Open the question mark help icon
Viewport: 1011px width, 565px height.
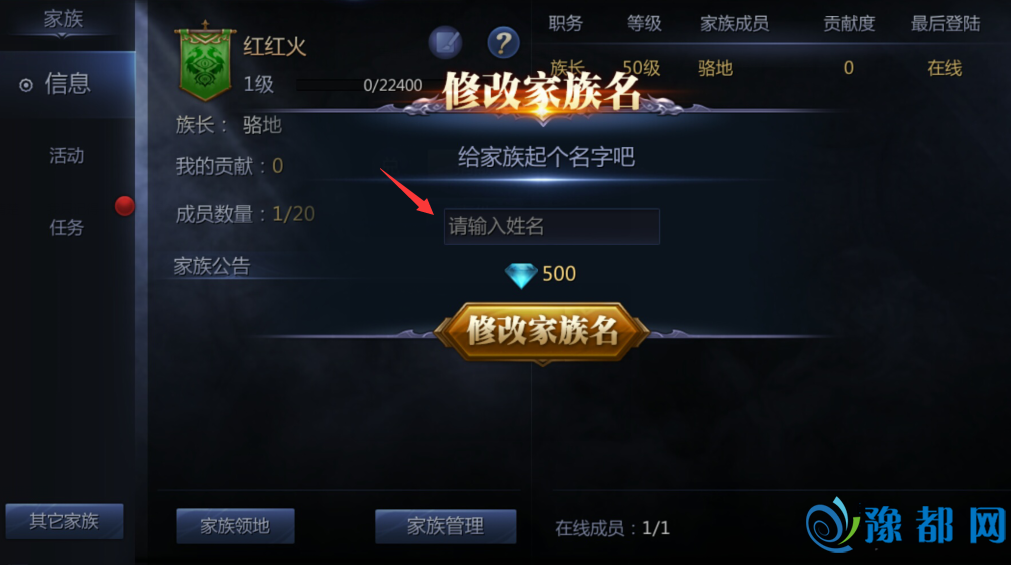tap(503, 43)
